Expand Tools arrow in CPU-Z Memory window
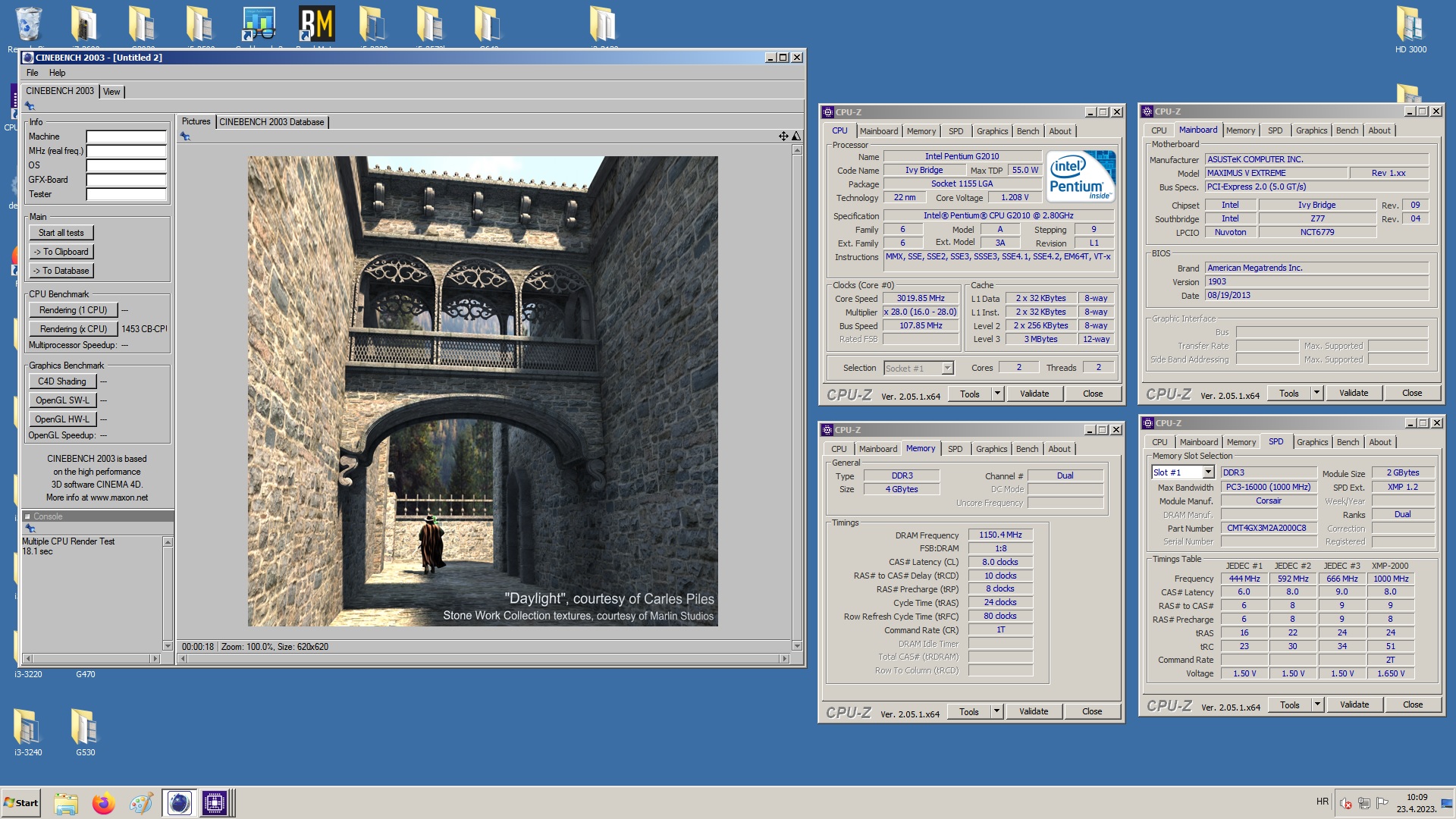The height and width of the screenshot is (819, 1456). click(996, 711)
